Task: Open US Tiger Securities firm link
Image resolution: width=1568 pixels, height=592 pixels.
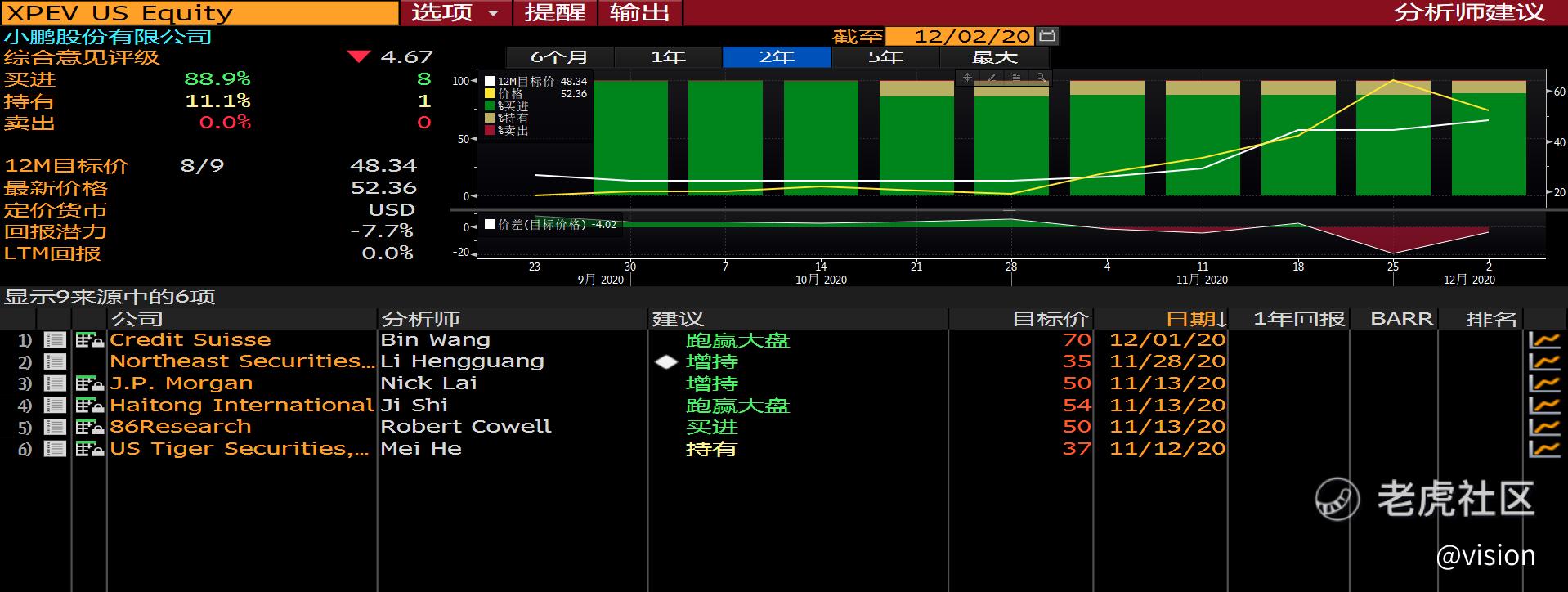Action: (x=240, y=449)
